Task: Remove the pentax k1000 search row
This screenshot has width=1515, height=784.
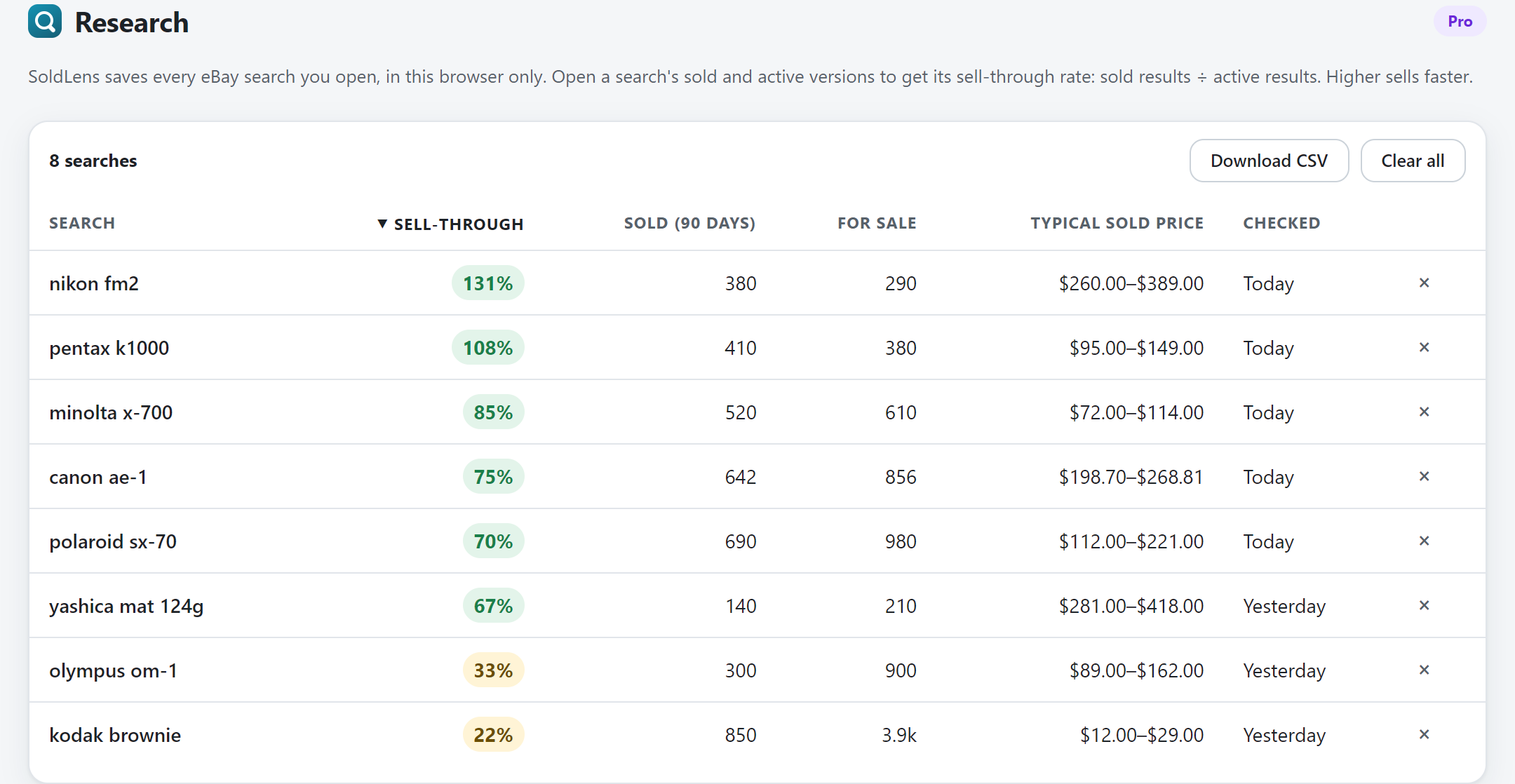Action: click(x=1424, y=347)
